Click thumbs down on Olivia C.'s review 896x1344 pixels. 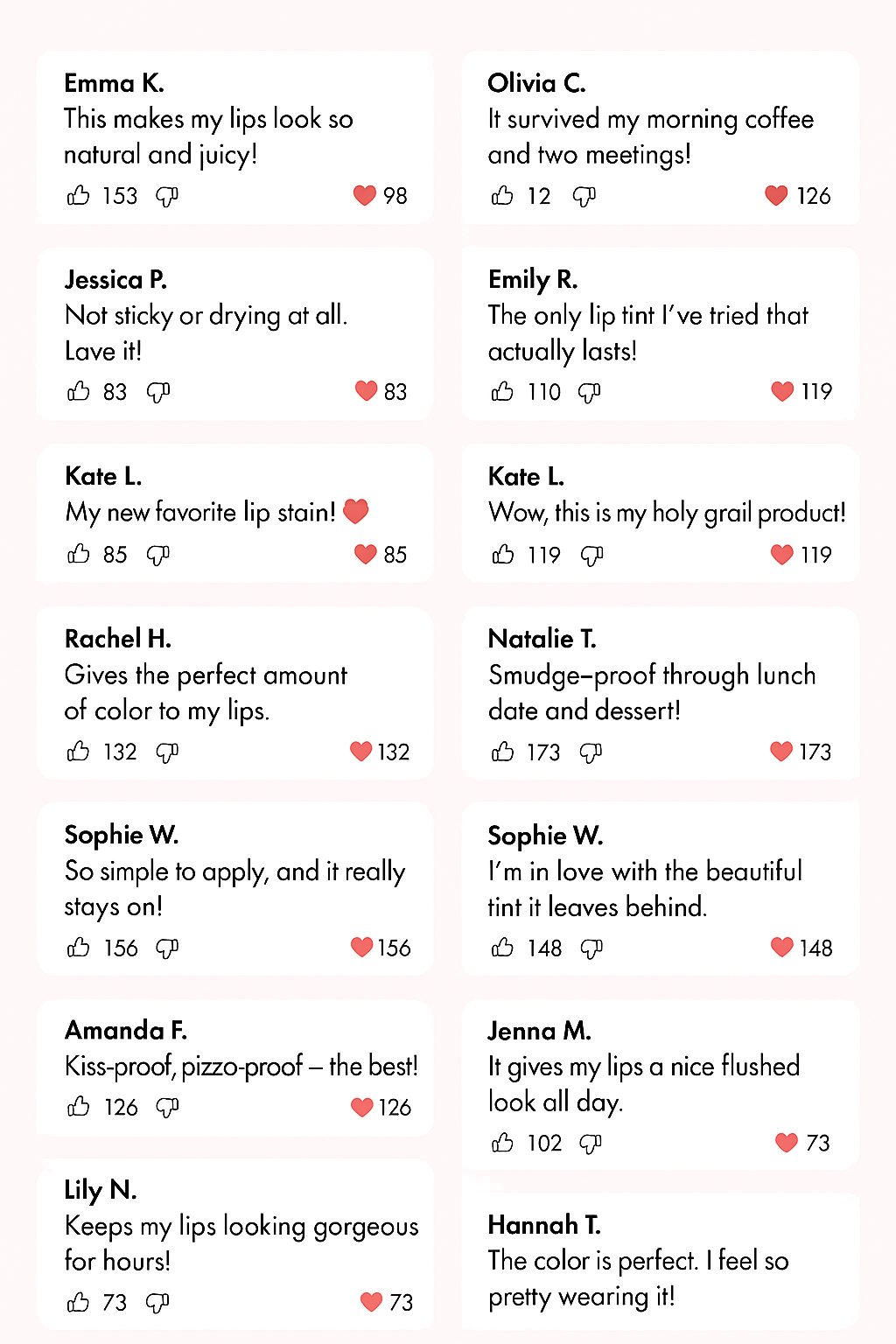coord(584,196)
